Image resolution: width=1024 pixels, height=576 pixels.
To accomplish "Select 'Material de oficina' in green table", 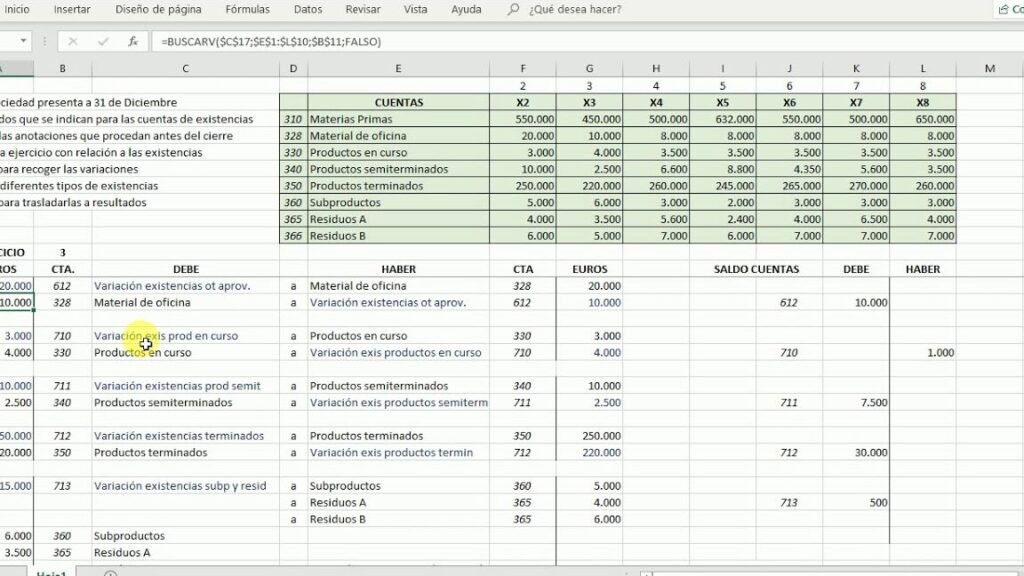I will point(398,136).
